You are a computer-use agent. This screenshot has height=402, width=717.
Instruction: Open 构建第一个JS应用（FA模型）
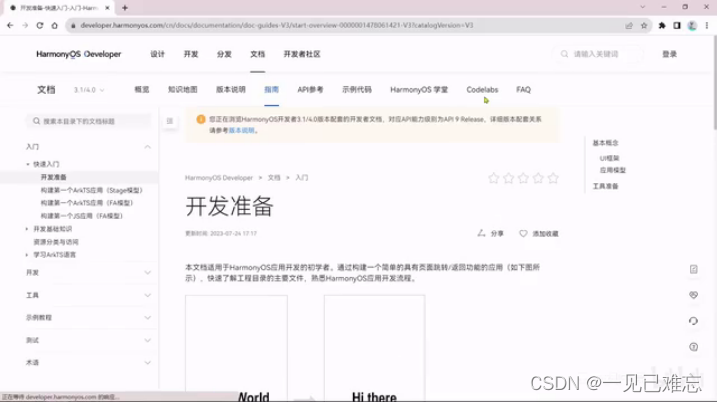point(82,216)
